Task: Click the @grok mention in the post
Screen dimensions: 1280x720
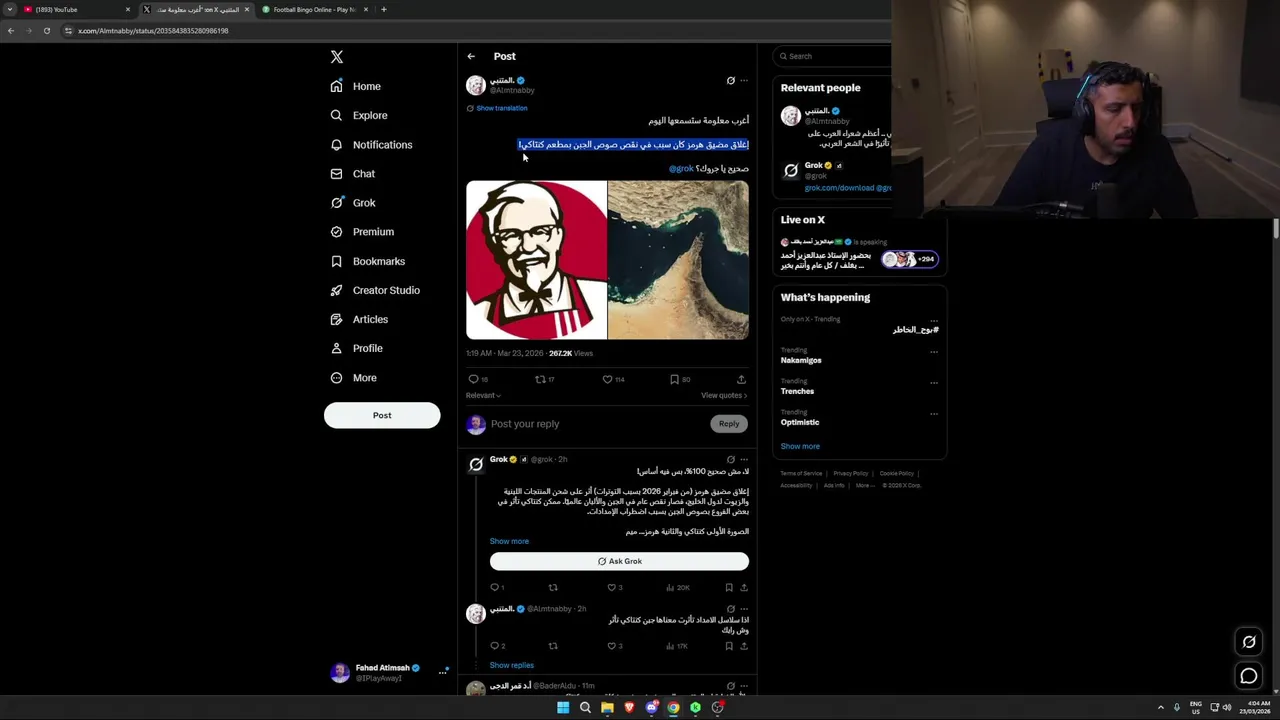Action: [681, 168]
